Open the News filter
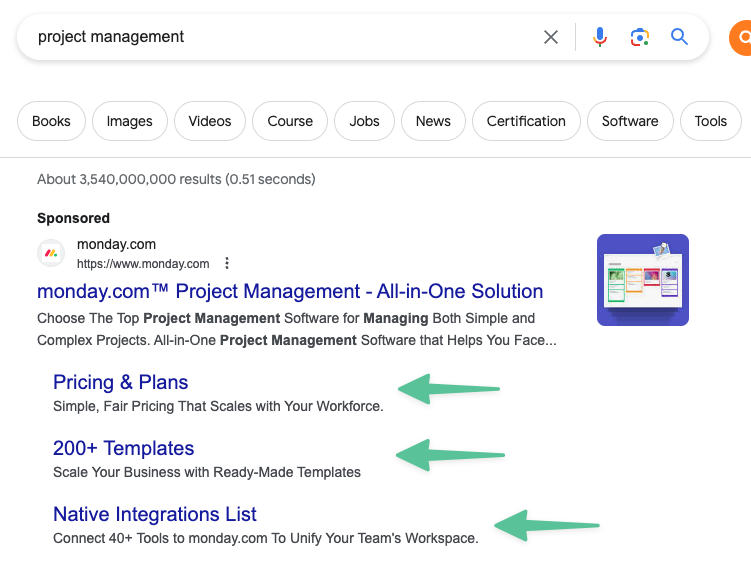 [x=433, y=121]
